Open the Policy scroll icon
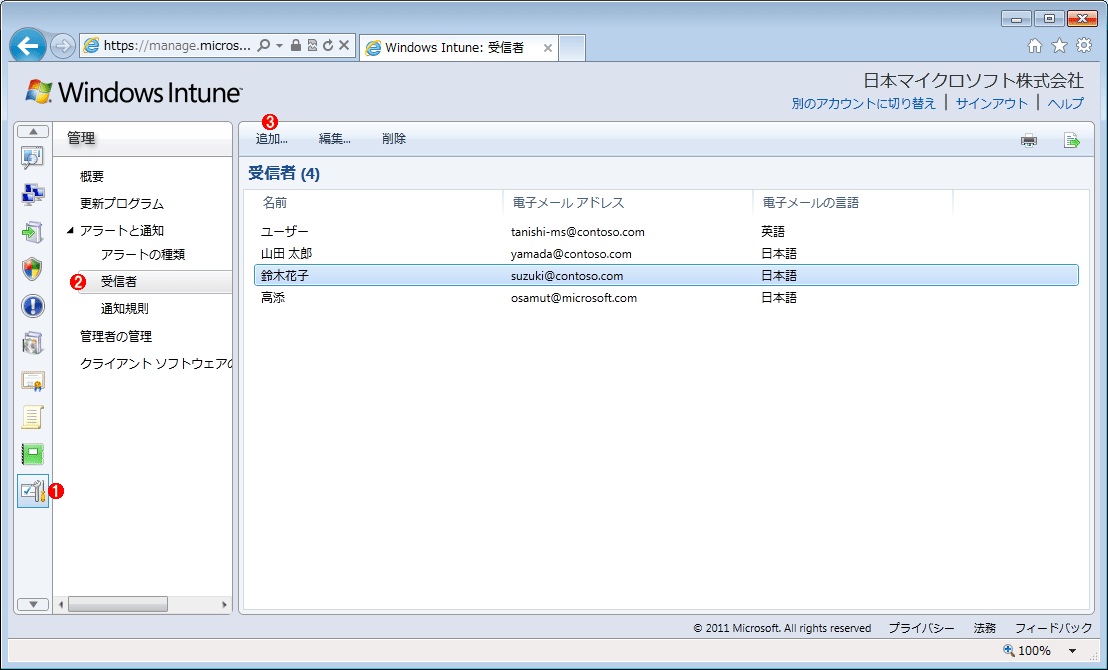Viewport: 1108px width, 670px height. point(33,417)
